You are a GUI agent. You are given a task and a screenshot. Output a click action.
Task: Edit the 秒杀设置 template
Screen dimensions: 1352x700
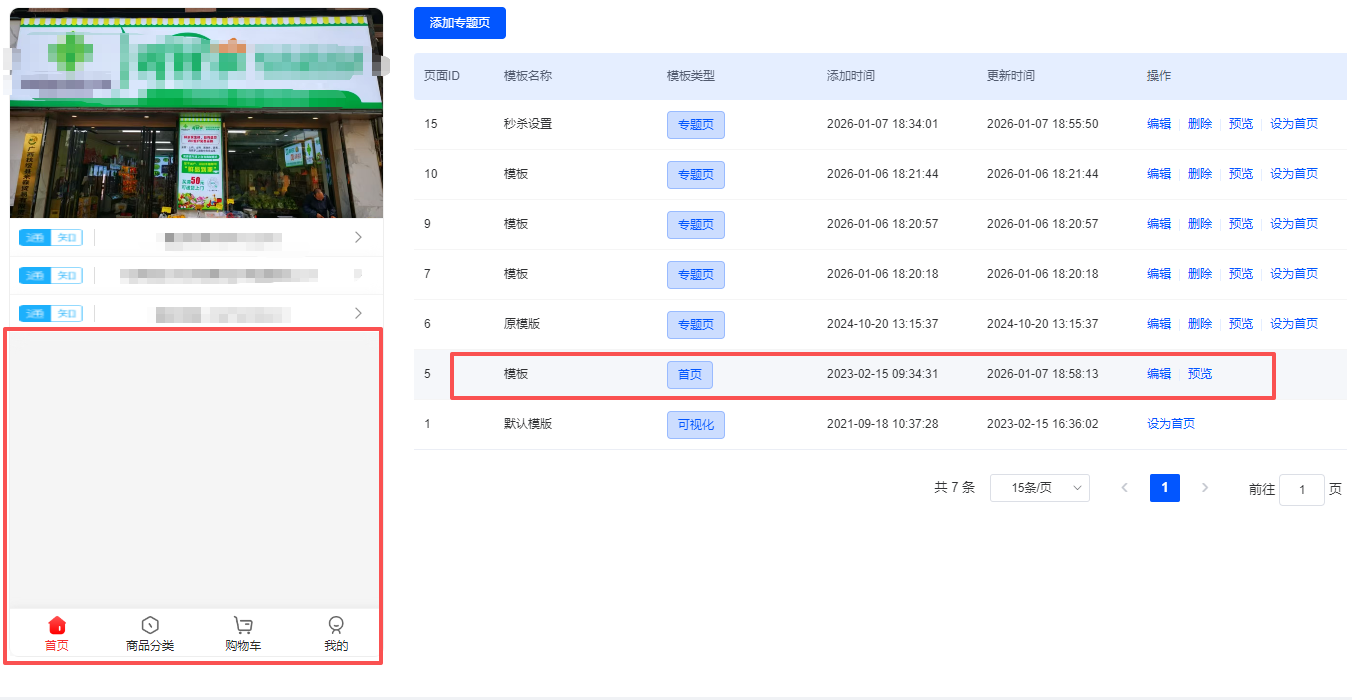click(1158, 124)
